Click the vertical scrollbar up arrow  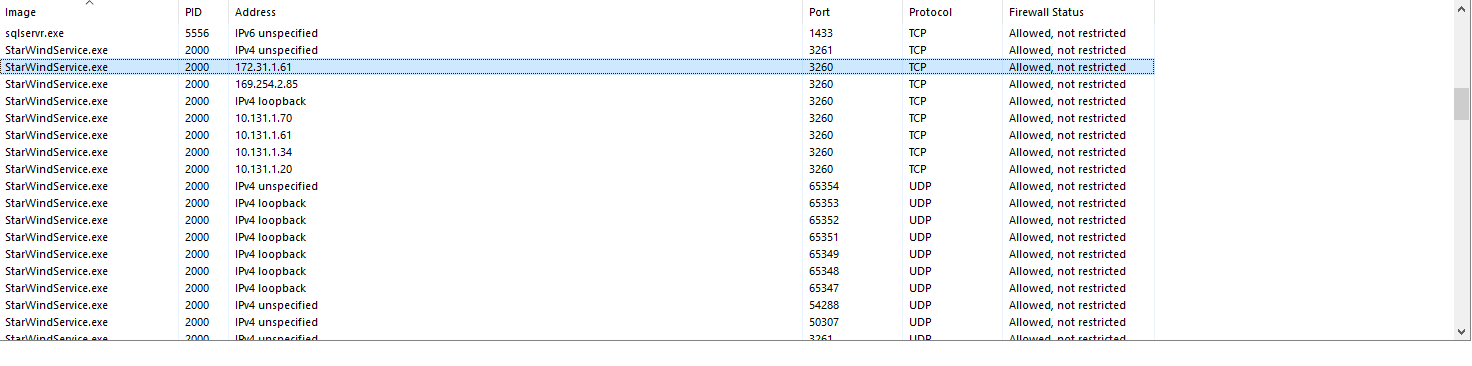coord(1463,8)
